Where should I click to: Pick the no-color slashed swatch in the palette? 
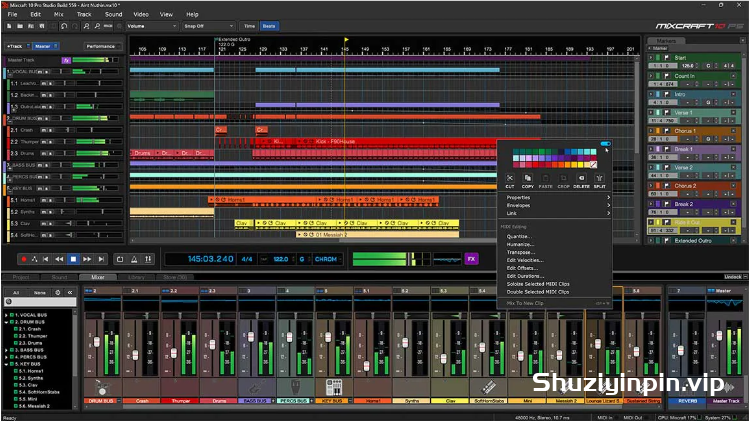tap(593, 165)
